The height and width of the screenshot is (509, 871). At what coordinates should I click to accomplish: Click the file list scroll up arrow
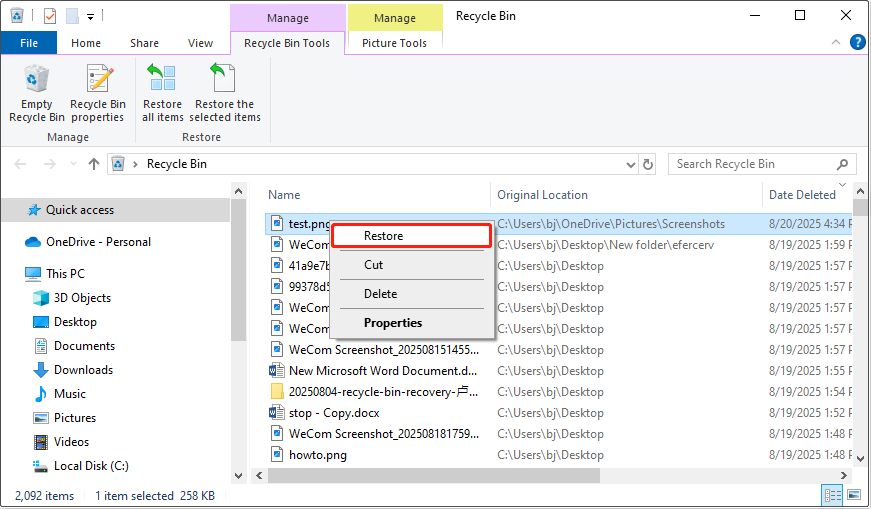(x=860, y=191)
